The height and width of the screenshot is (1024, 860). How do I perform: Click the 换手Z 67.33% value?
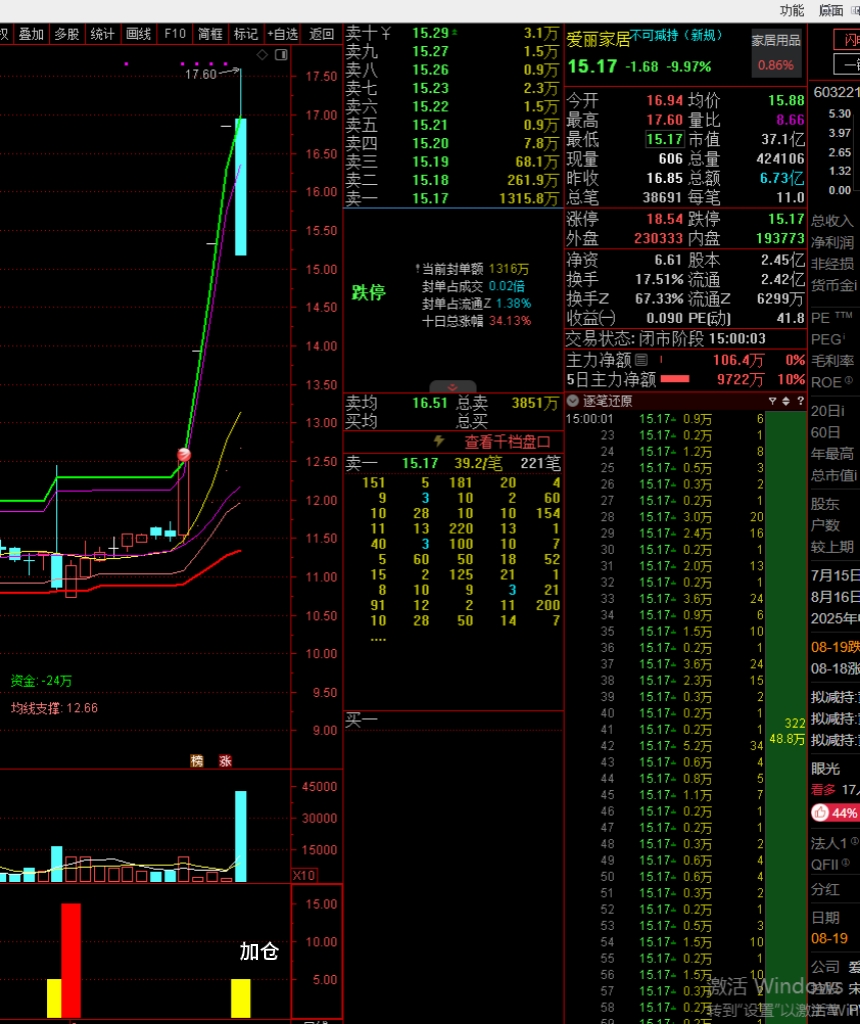[x=659, y=299]
